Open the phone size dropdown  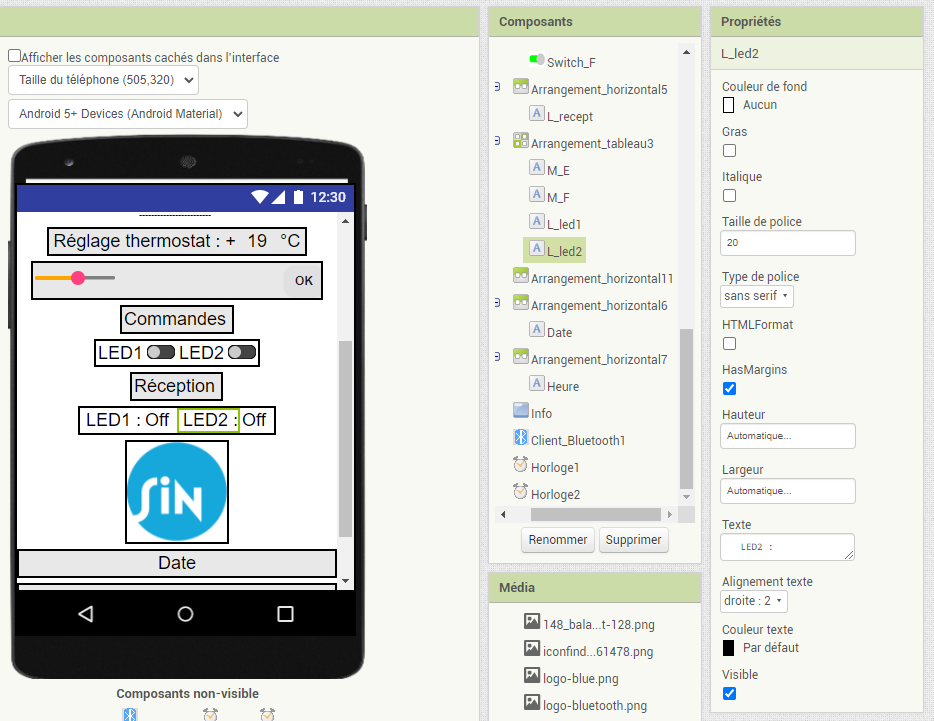[x=103, y=80]
